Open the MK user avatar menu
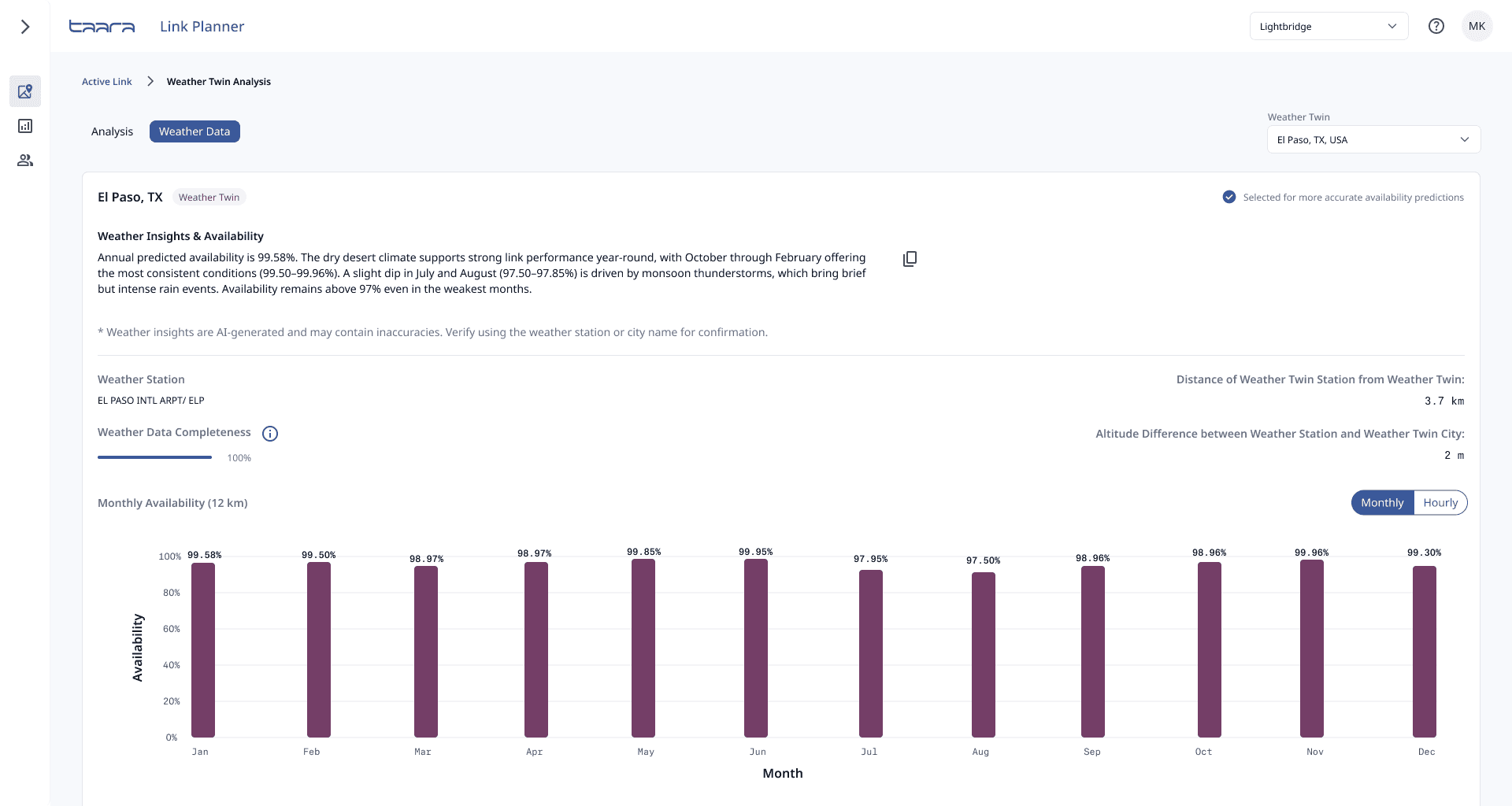 pyautogui.click(x=1477, y=26)
